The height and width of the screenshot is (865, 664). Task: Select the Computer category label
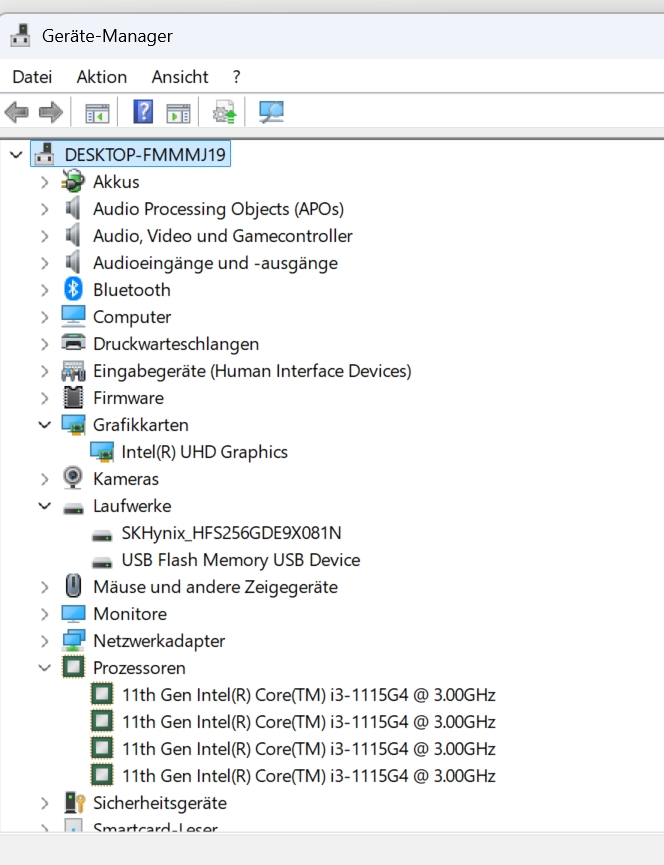[132, 317]
